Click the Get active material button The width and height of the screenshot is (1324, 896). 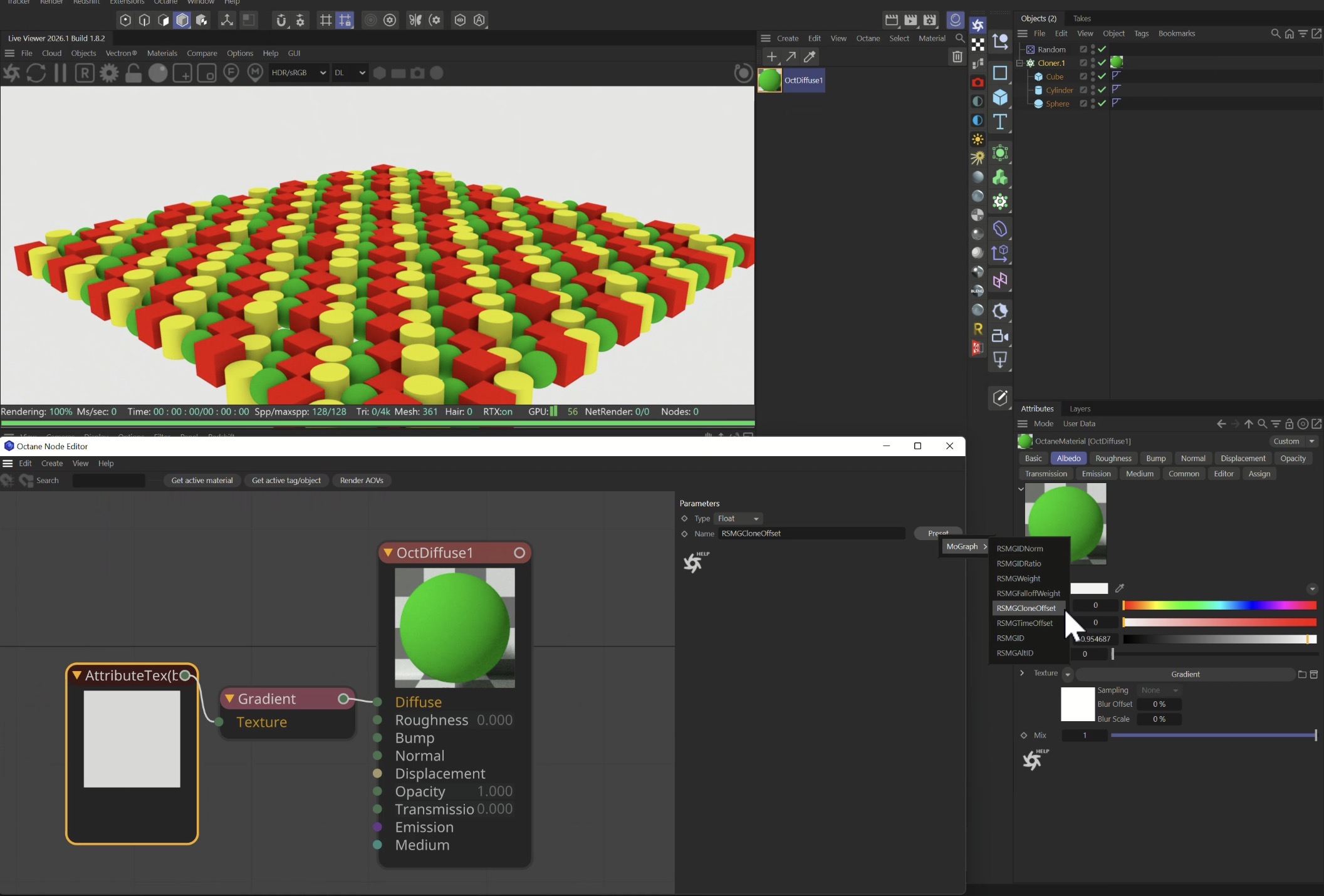point(202,481)
